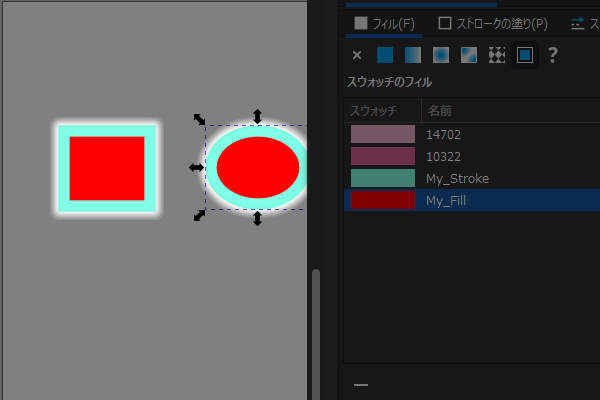Select the My_Stroke swatch name
Viewport: 600px width, 400px height.
pos(457,178)
